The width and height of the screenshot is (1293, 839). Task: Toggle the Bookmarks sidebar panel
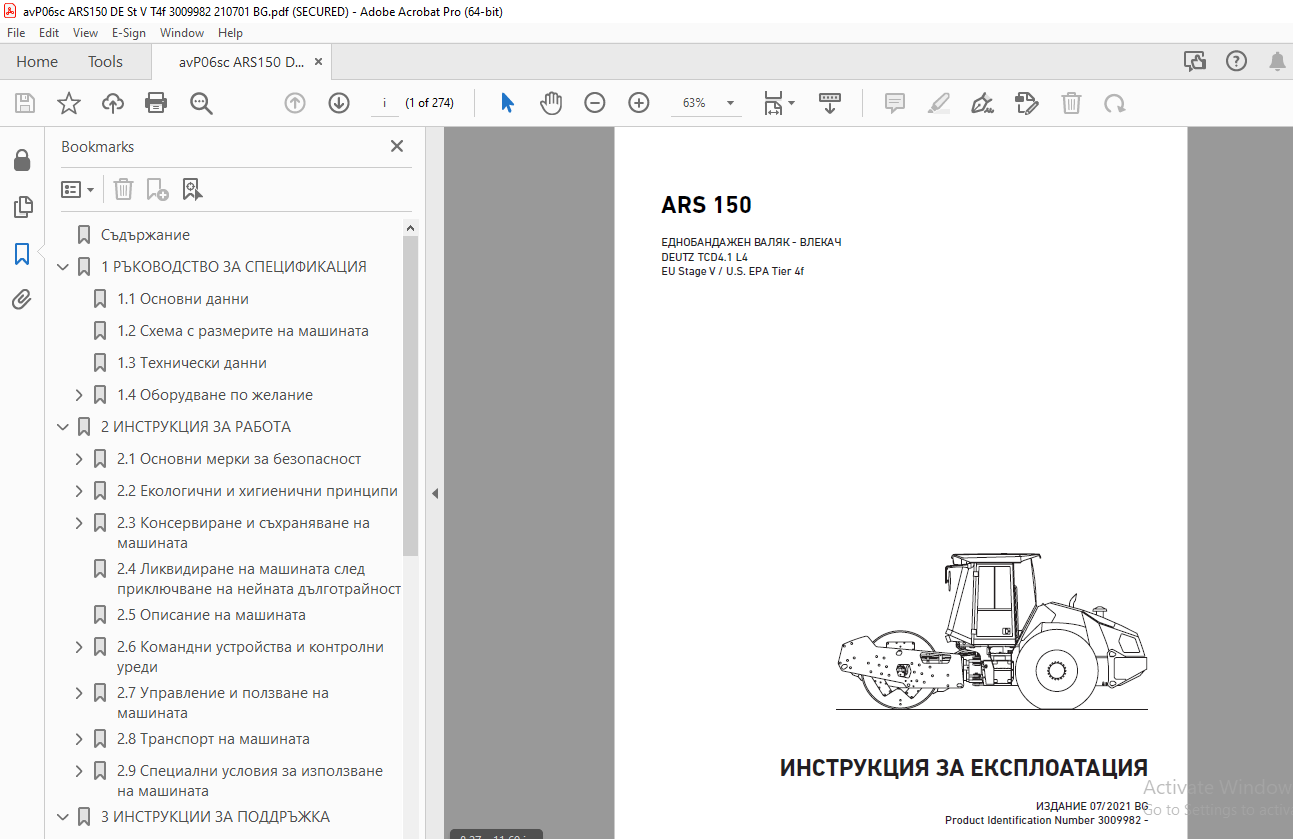click(x=22, y=253)
